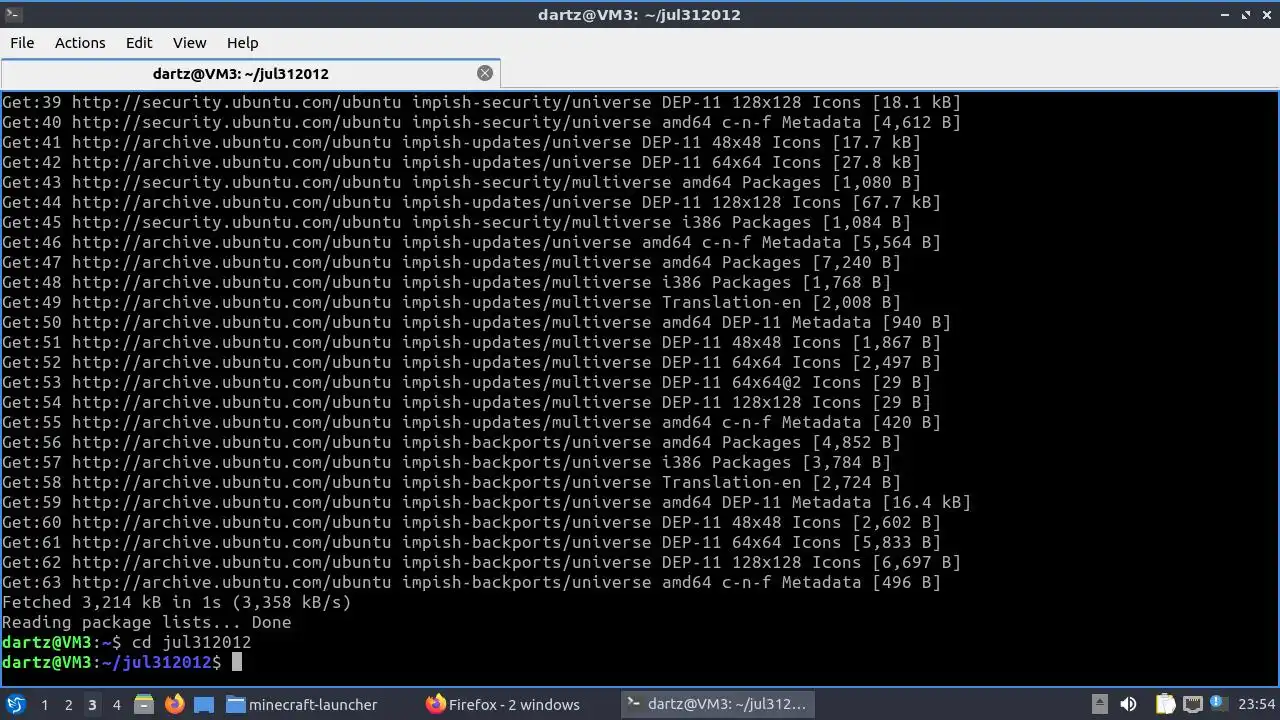This screenshot has width=1280, height=720.
Task: Open the network connection tray icon
Action: coord(1192,704)
